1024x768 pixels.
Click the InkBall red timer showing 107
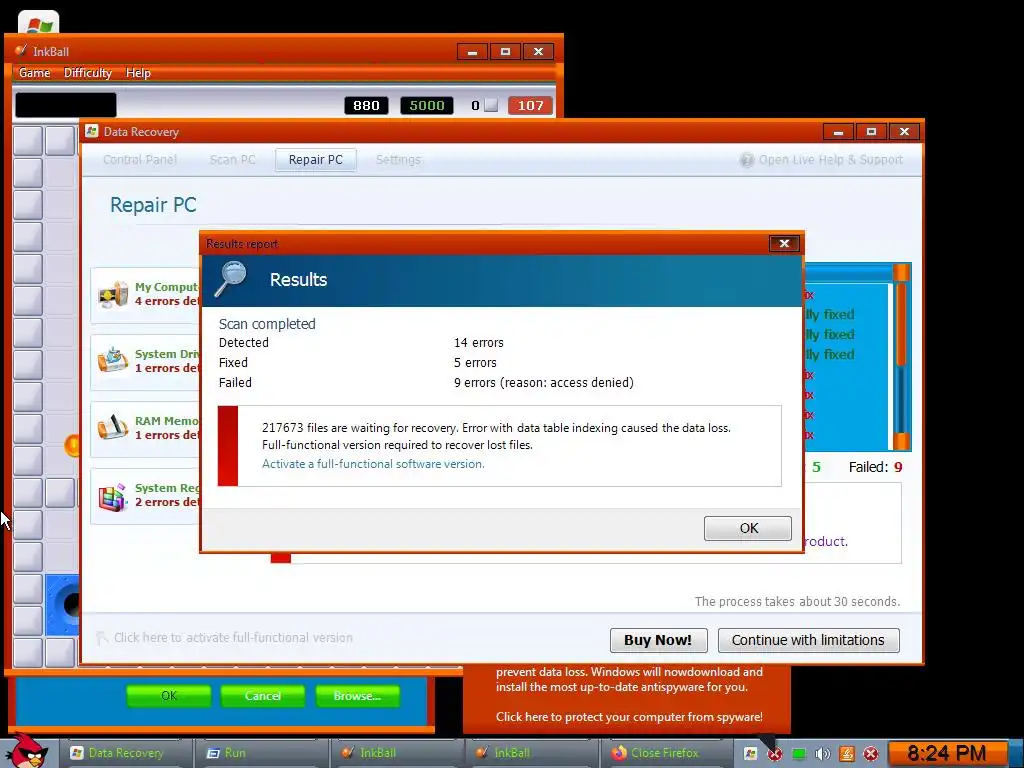coord(530,105)
